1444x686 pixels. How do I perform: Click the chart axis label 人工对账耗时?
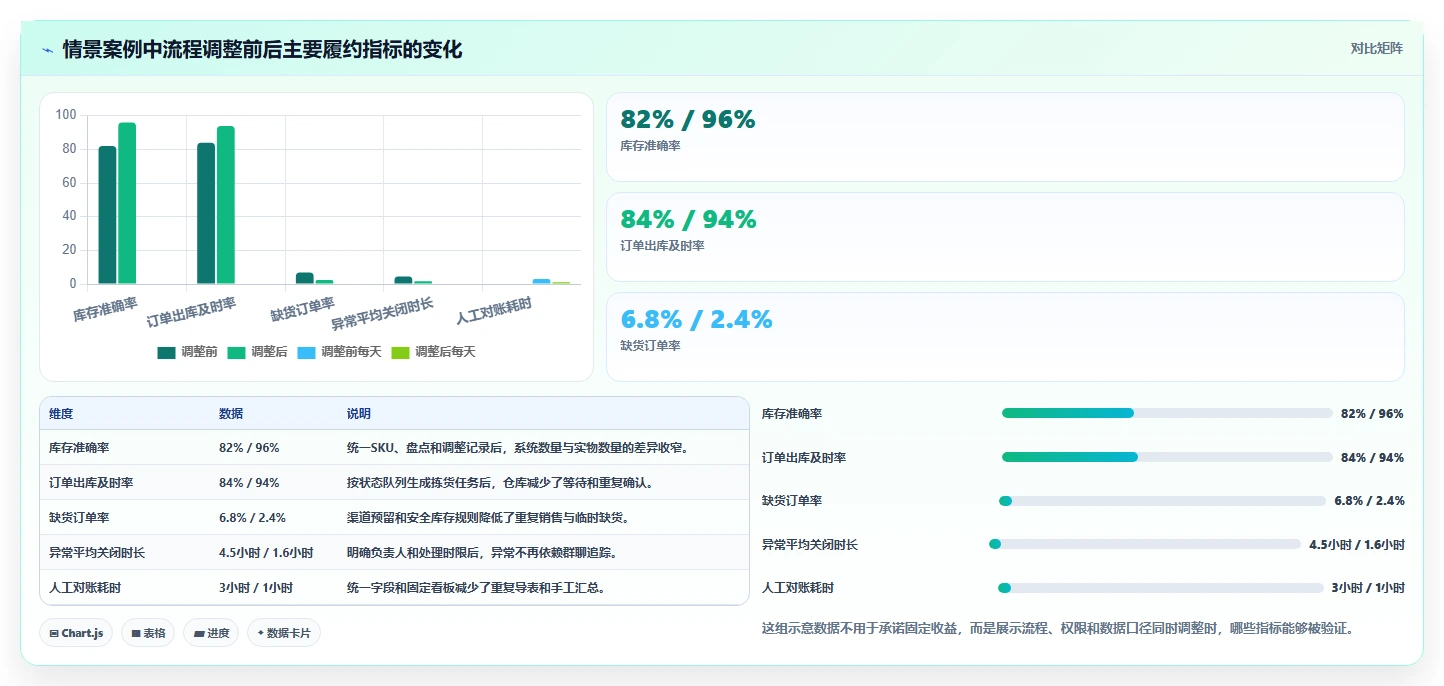[493, 311]
